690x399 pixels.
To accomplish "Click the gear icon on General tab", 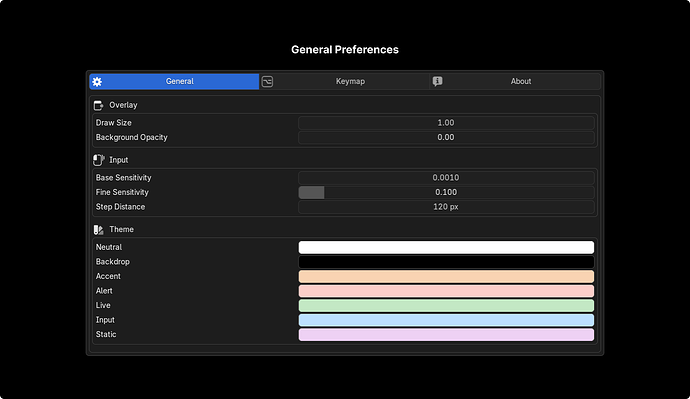I will click(x=97, y=81).
